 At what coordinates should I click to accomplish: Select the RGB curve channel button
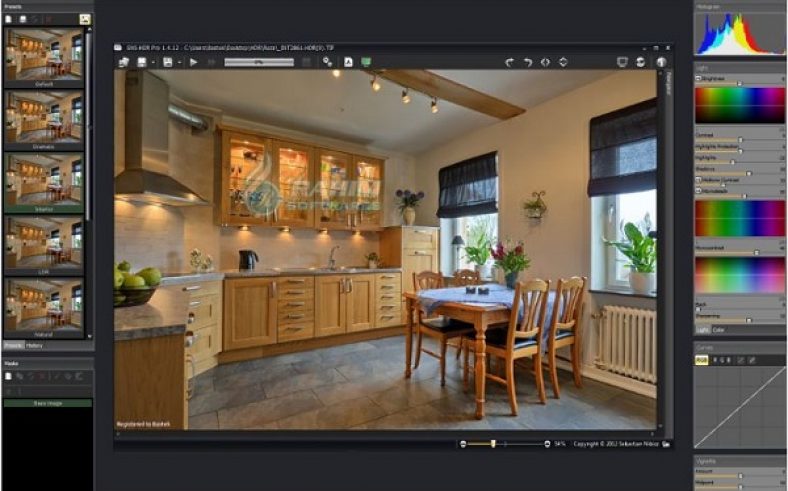pyautogui.click(x=702, y=360)
